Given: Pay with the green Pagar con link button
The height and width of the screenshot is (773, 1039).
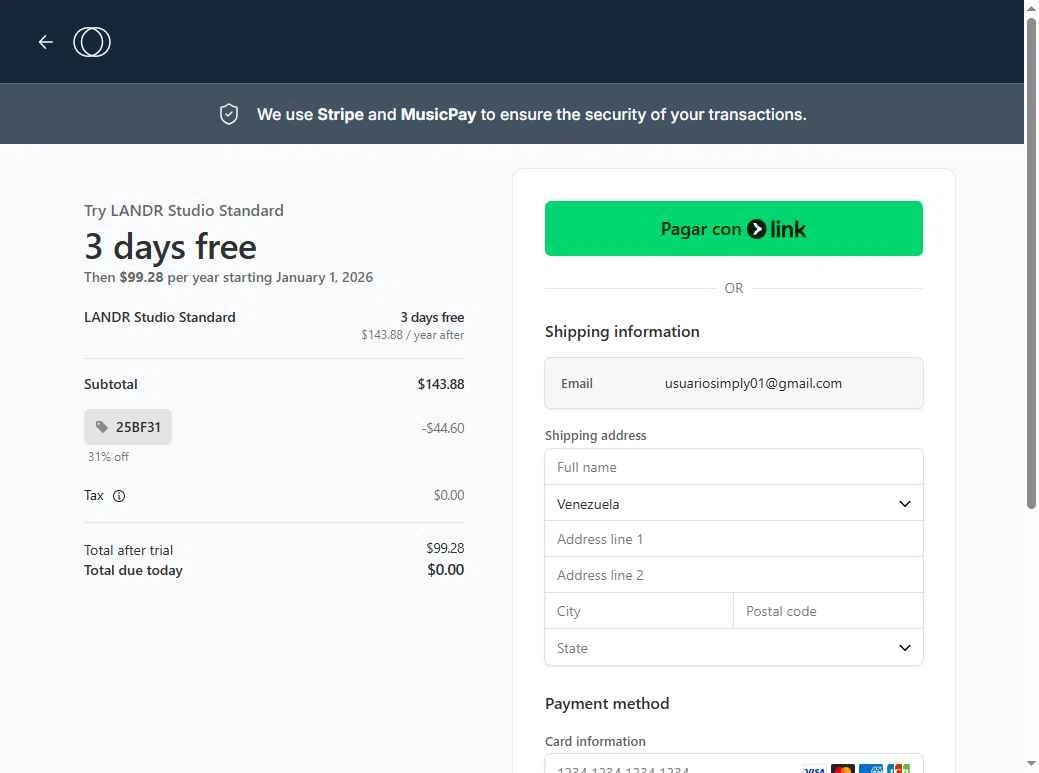Looking at the screenshot, I should point(734,229).
